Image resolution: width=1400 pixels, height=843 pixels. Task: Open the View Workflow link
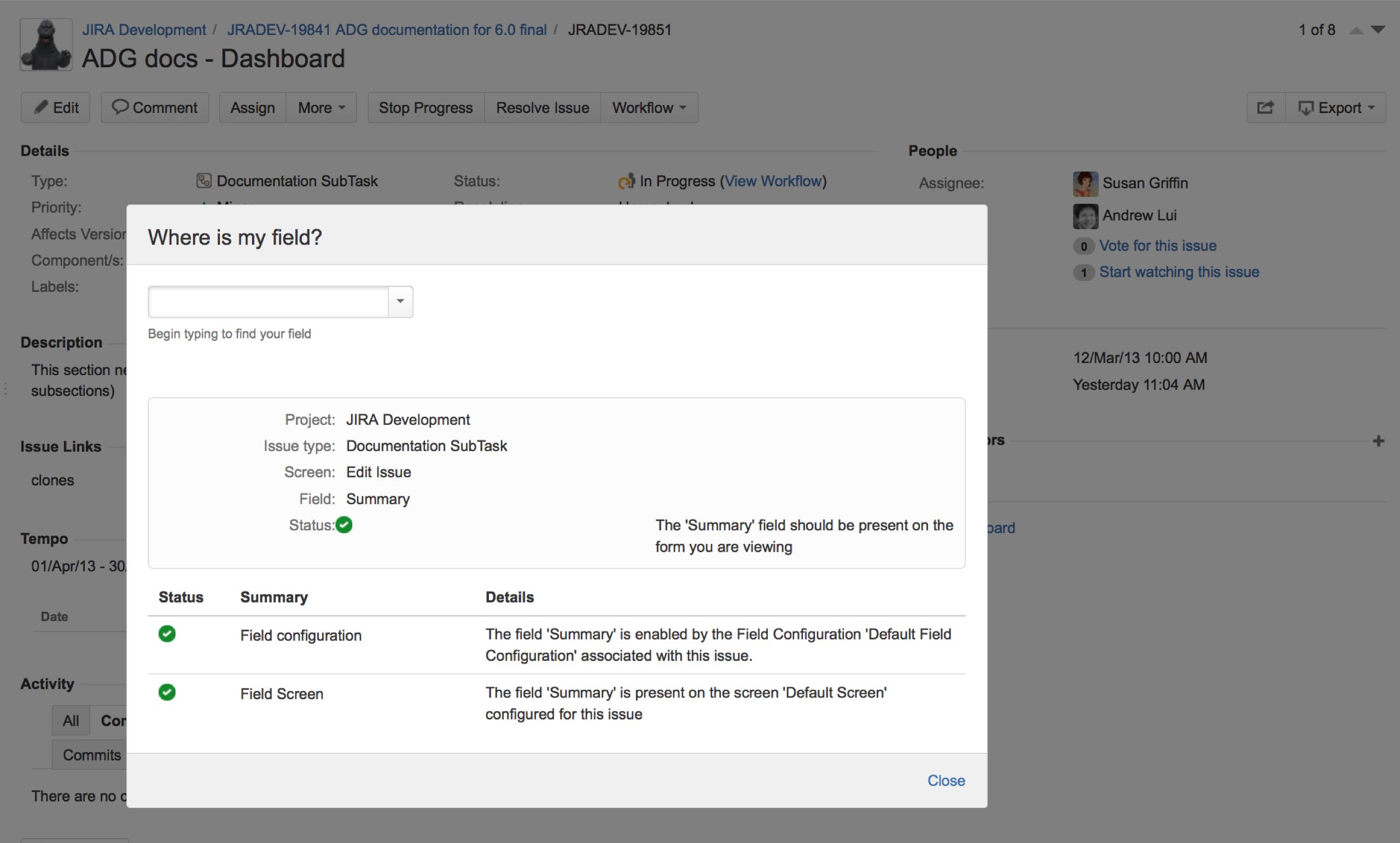[773, 181]
